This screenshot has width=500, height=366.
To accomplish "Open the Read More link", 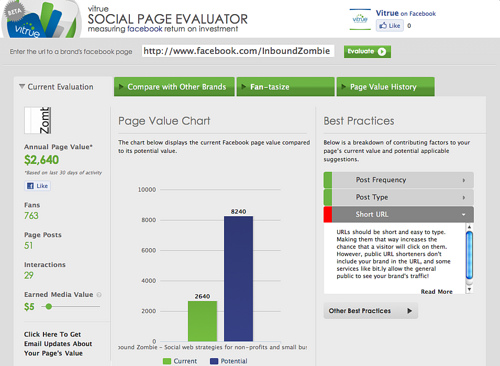I will tap(436, 292).
